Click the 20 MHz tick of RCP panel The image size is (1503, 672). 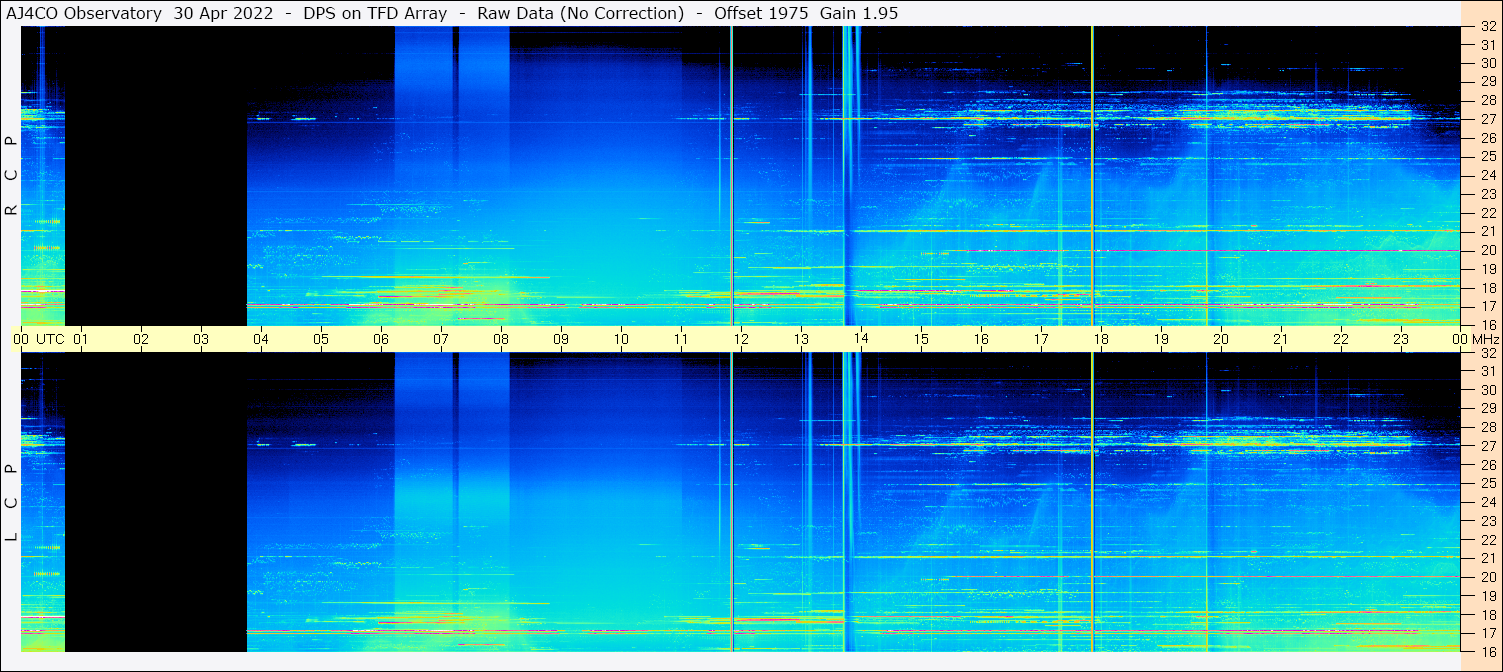point(1488,250)
